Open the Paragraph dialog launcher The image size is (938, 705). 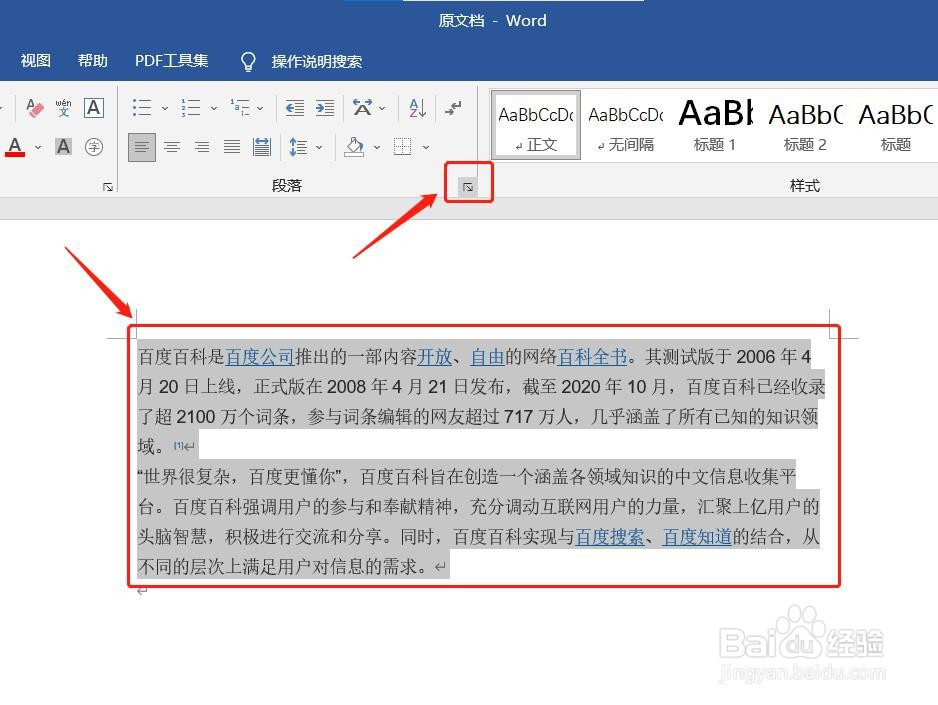pos(468,187)
